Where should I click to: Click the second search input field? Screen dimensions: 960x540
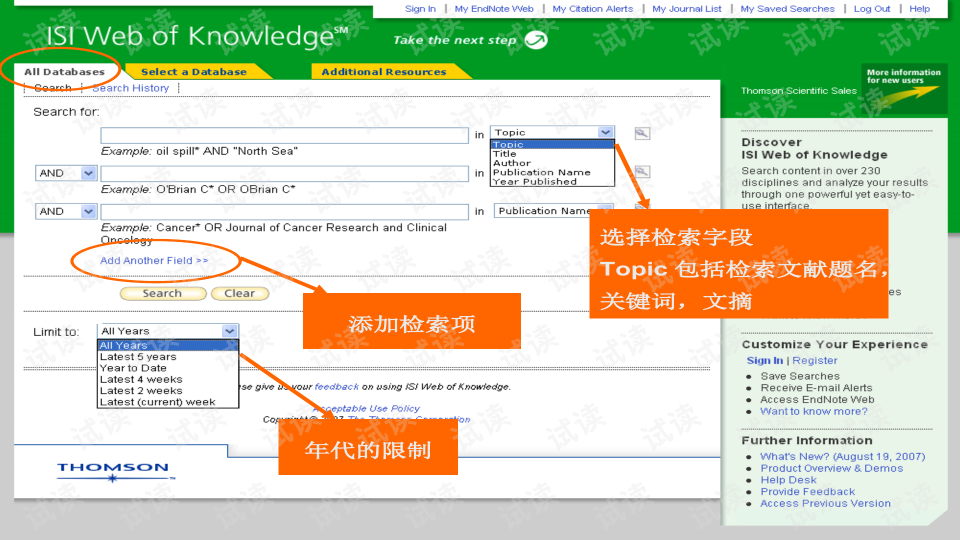click(x=285, y=174)
